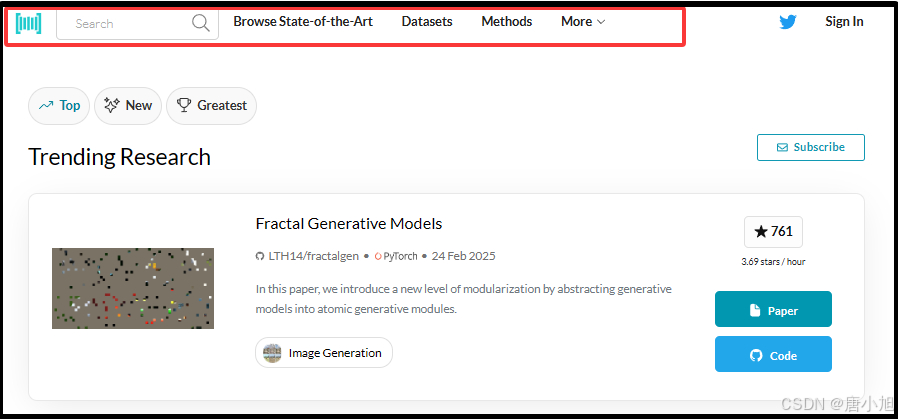Open the Methods menu item
The height and width of the screenshot is (419, 898).
(507, 22)
